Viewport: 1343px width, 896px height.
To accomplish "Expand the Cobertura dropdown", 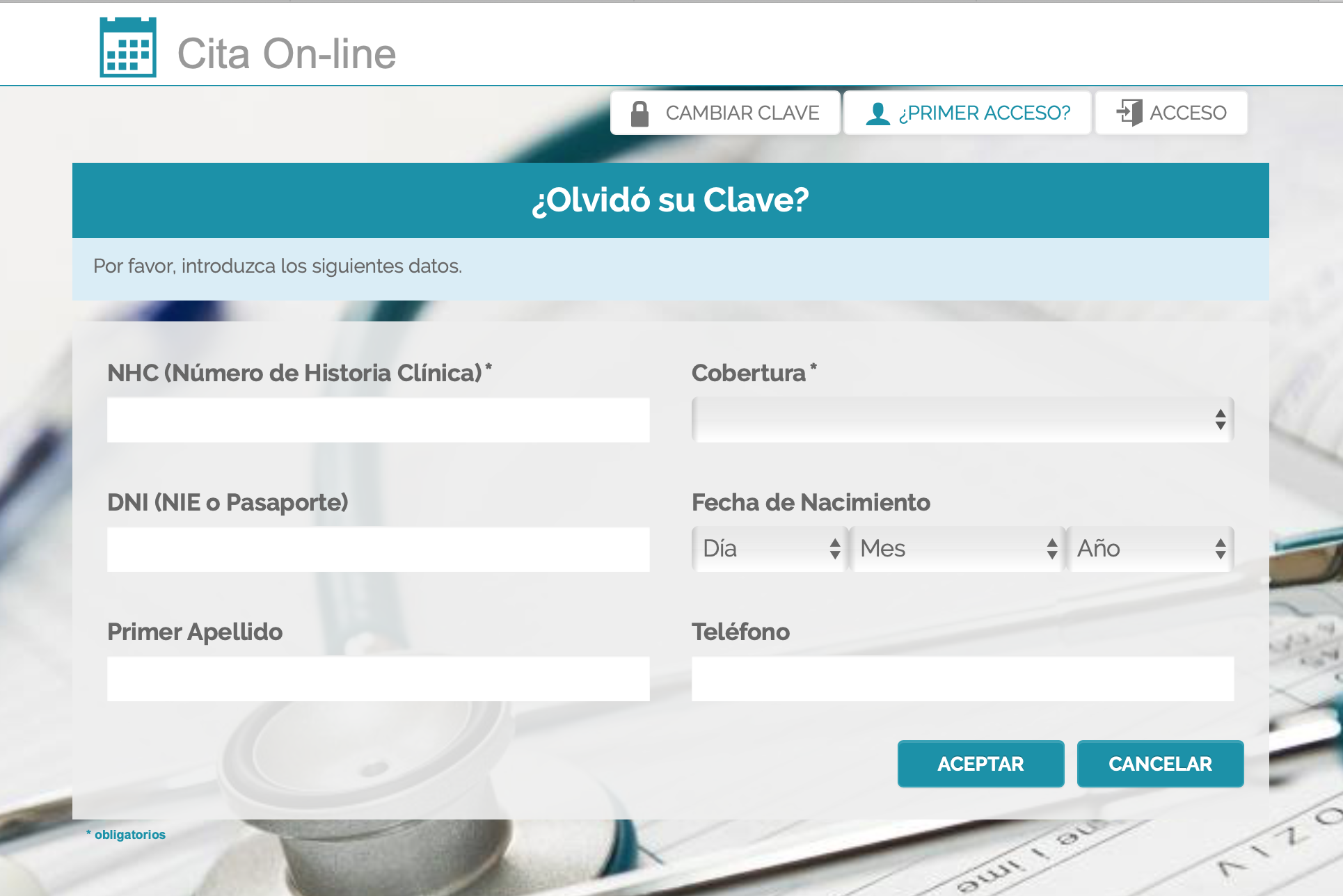I will point(962,419).
